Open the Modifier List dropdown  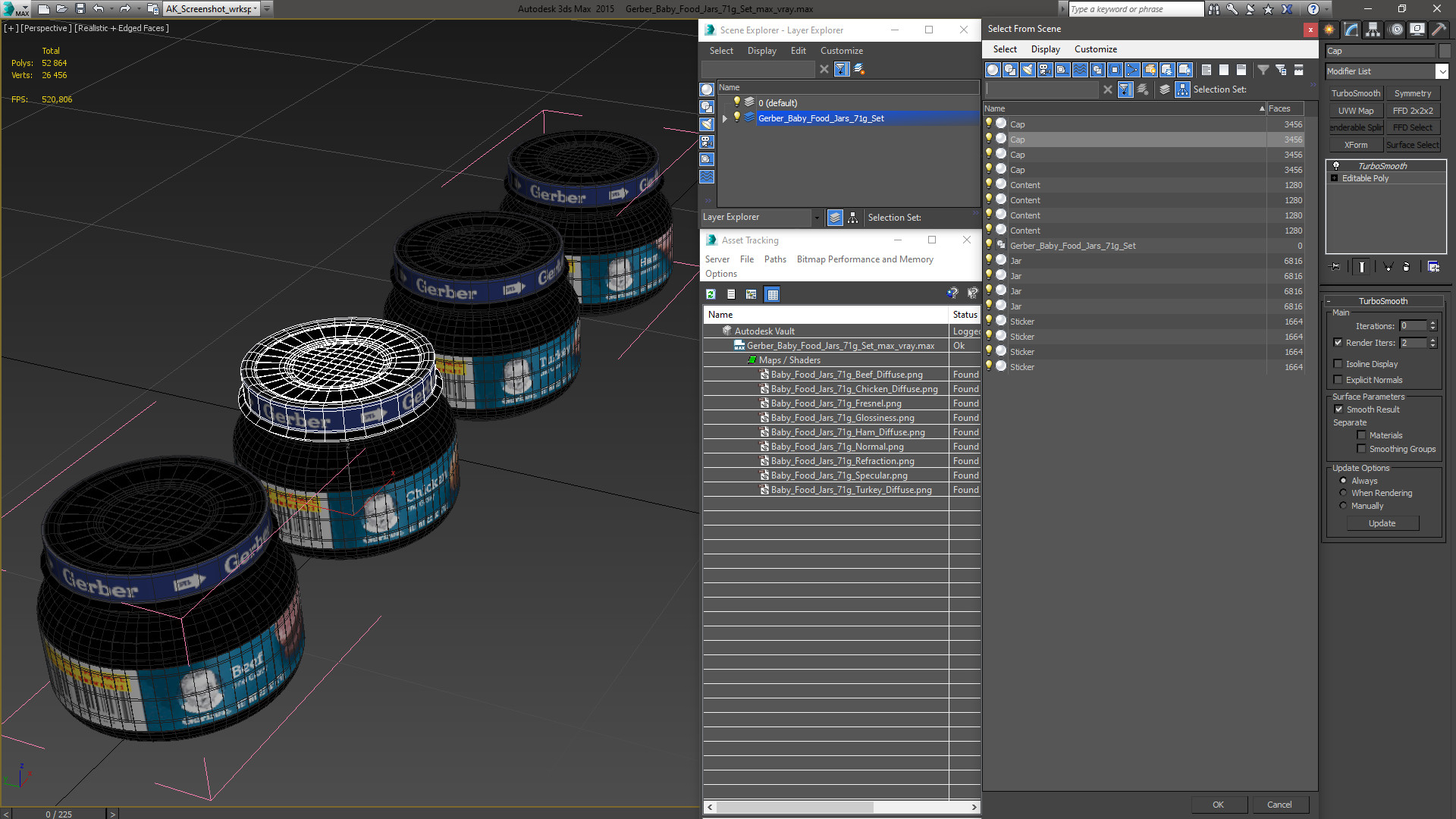click(x=1442, y=71)
